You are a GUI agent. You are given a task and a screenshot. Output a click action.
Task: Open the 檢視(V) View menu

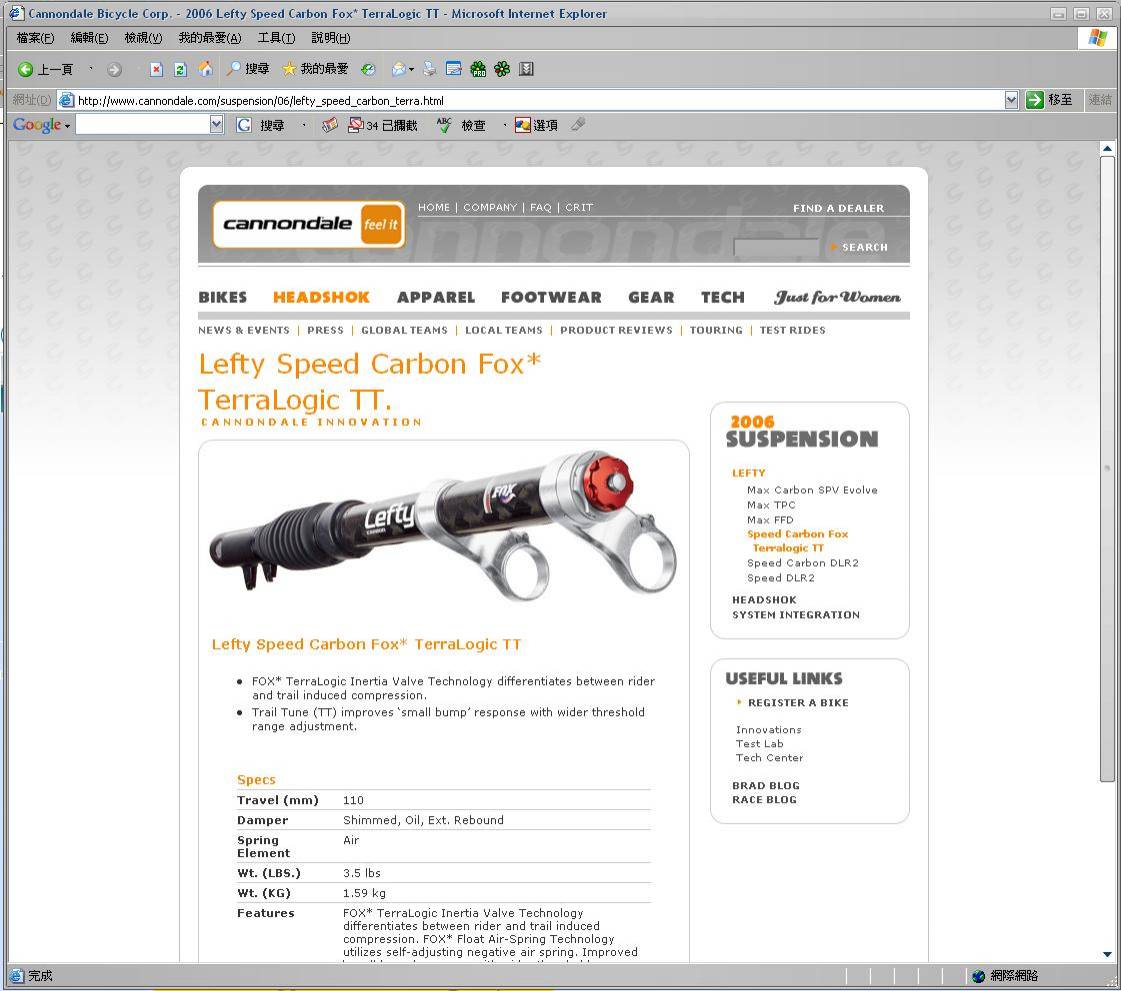[x=143, y=38]
